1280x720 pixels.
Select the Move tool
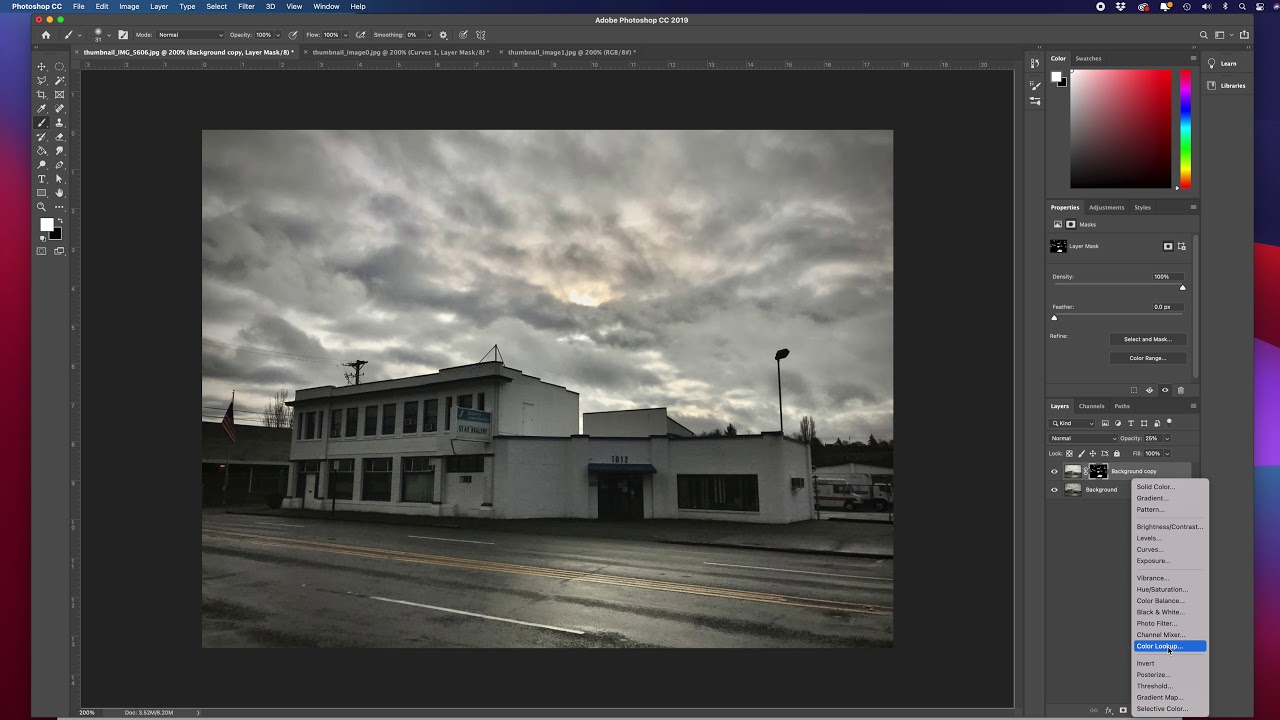[41, 66]
